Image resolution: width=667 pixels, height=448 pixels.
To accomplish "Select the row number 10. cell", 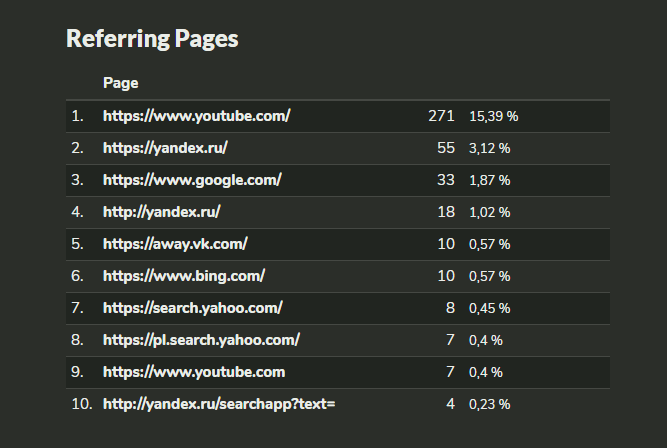I will pyautogui.click(x=82, y=404).
